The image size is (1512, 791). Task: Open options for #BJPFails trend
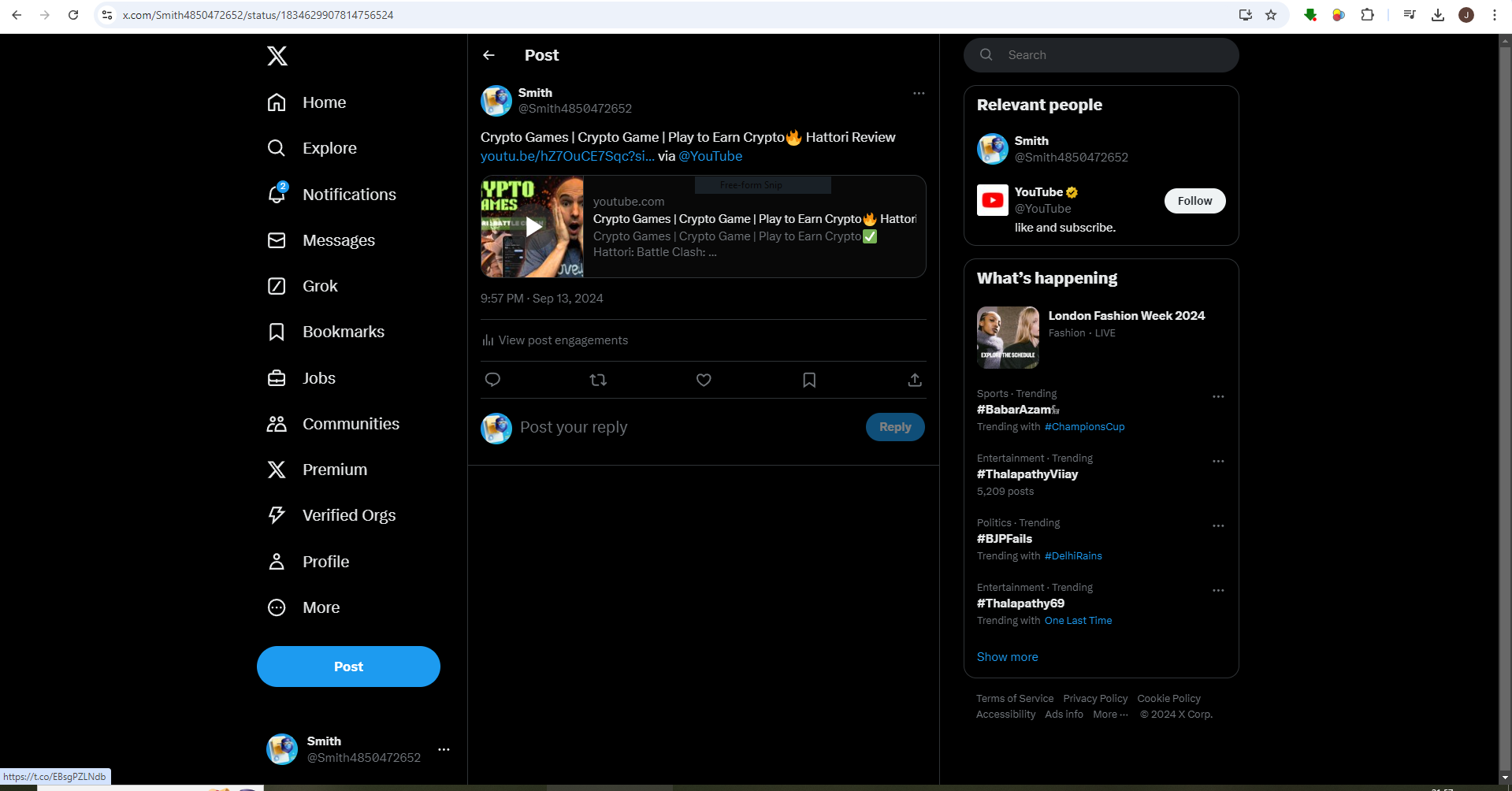pyautogui.click(x=1218, y=525)
